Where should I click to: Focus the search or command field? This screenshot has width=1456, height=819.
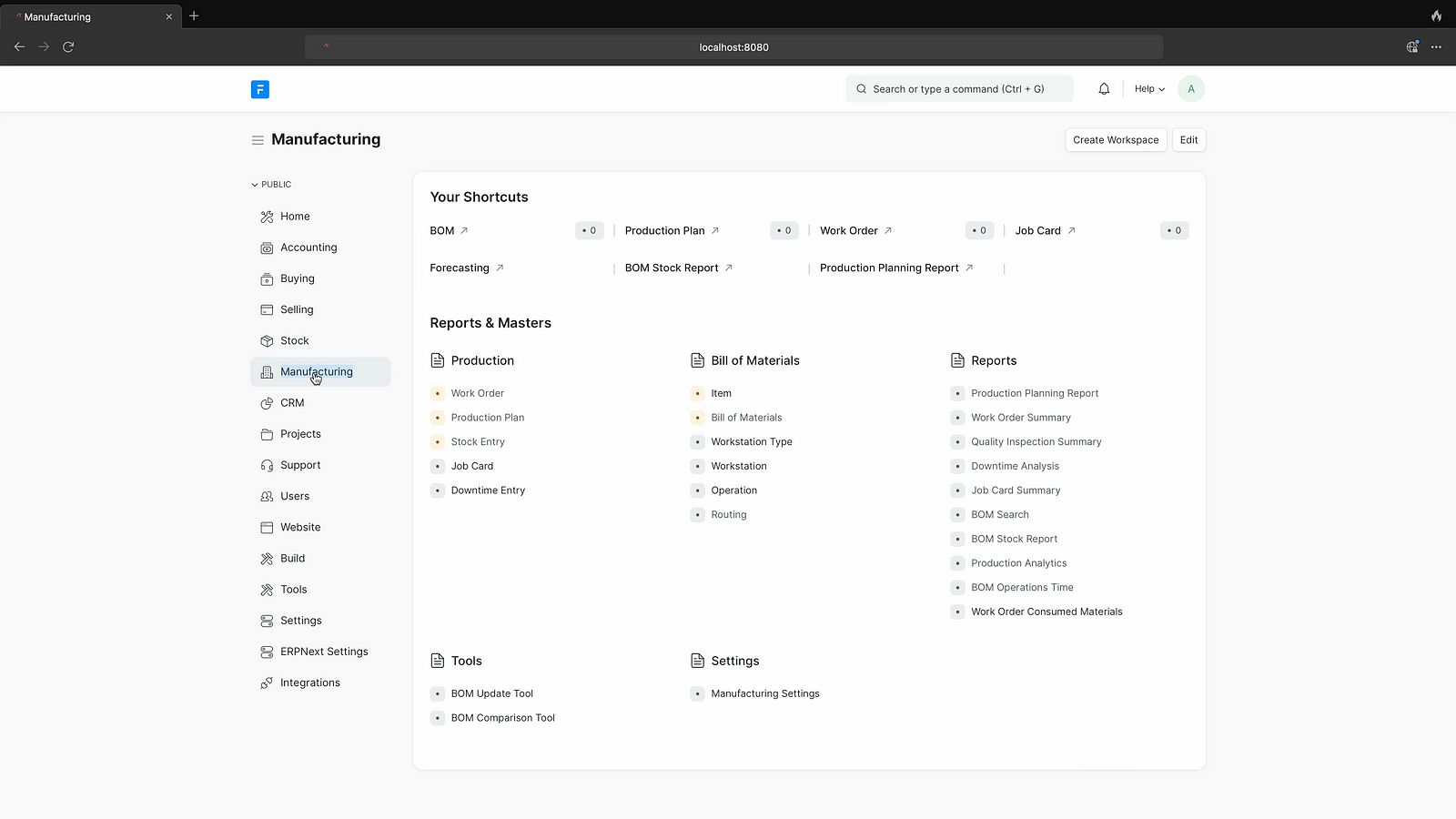pyautogui.click(x=958, y=89)
